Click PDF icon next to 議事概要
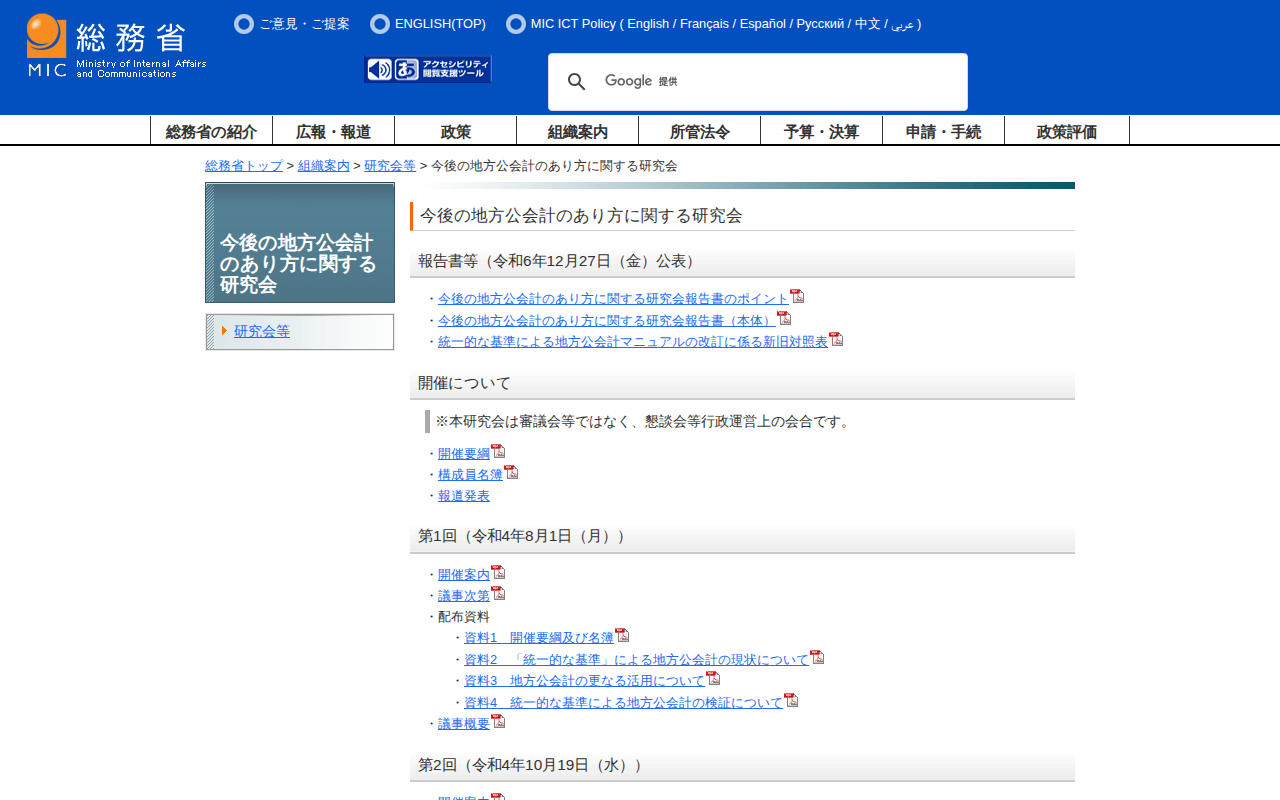The height and width of the screenshot is (800, 1280). pos(498,721)
